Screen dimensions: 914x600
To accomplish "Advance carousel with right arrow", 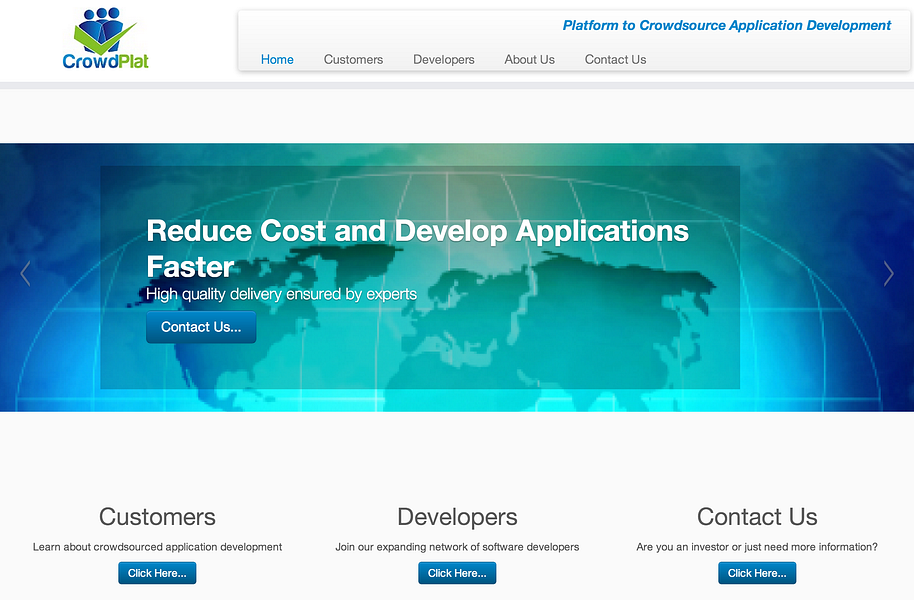I will click(x=888, y=273).
